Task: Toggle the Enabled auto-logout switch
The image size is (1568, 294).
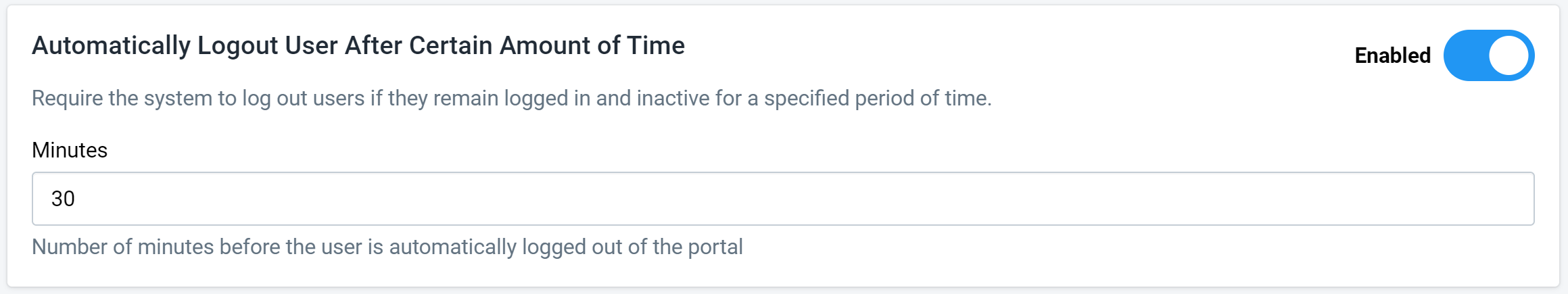Action: [x=1488, y=55]
